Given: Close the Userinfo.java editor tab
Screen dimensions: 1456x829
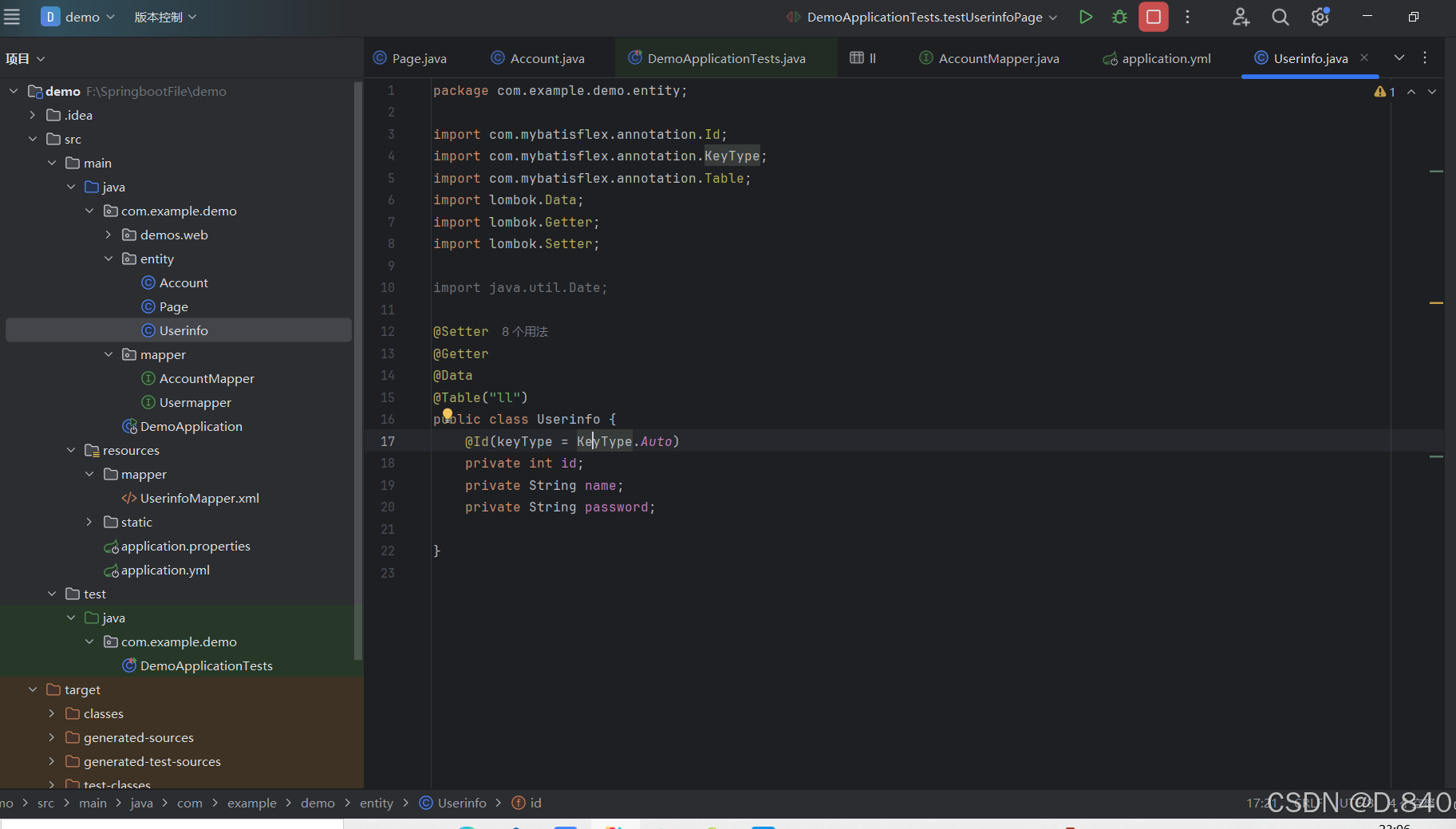Looking at the screenshot, I should coord(1364,57).
